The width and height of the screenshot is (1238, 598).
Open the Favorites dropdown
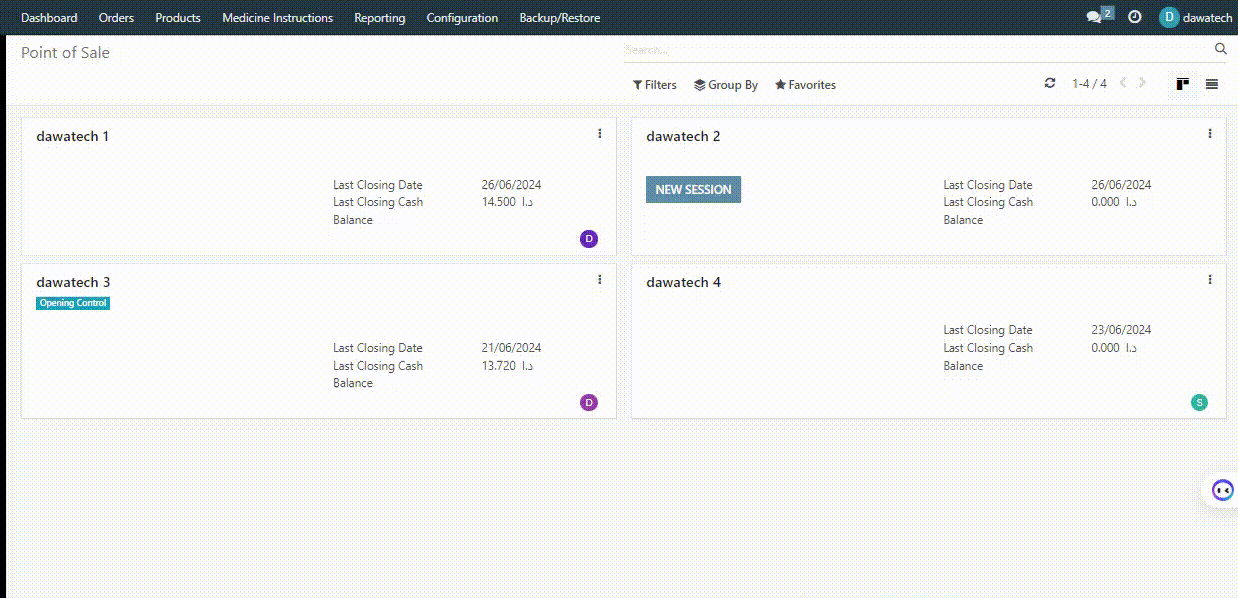(805, 85)
